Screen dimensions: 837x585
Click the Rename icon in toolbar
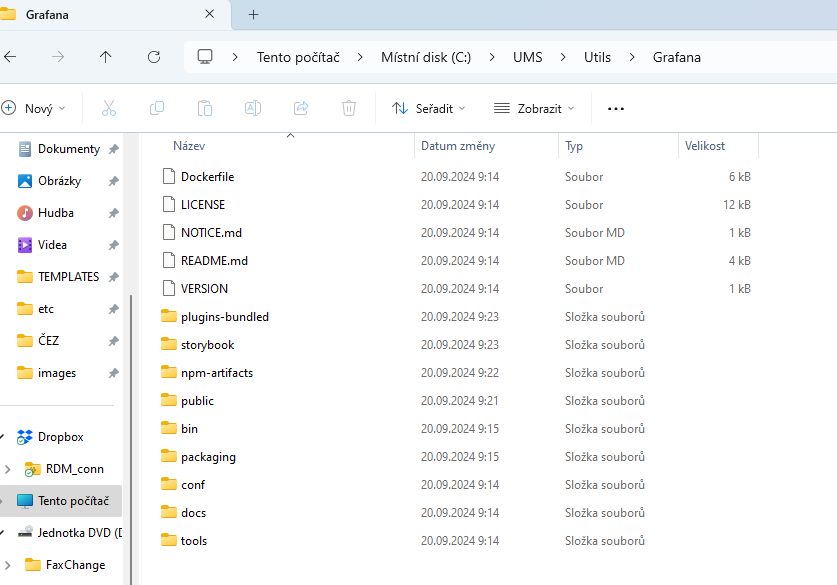tap(253, 108)
